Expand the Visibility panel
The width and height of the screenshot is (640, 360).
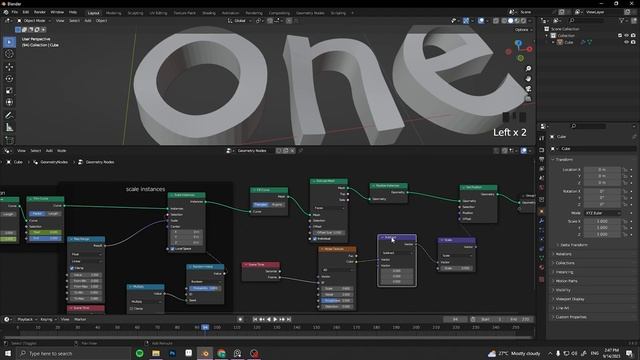(x=563, y=290)
